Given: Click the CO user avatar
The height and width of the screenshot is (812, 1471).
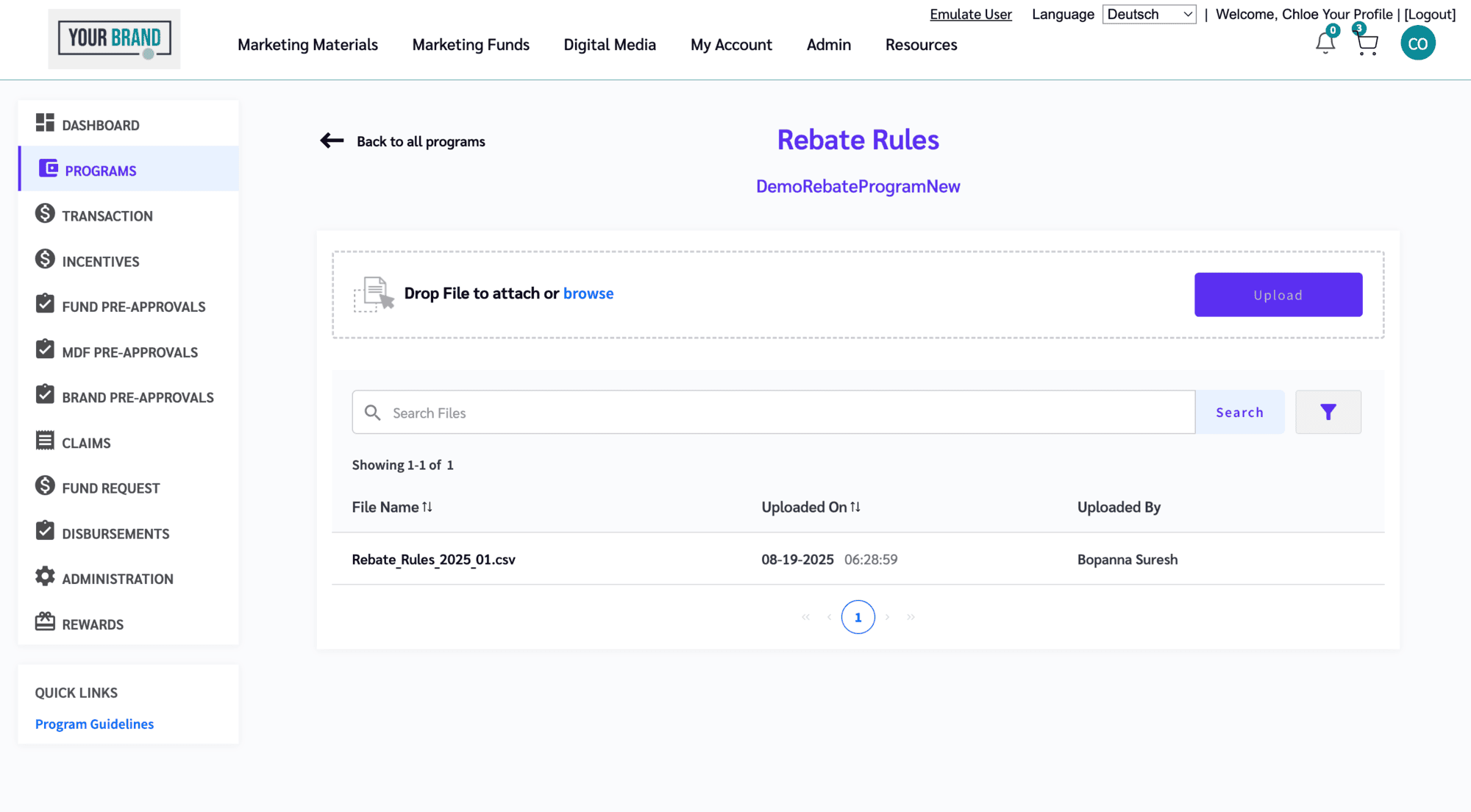Looking at the screenshot, I should (1417, 43).
